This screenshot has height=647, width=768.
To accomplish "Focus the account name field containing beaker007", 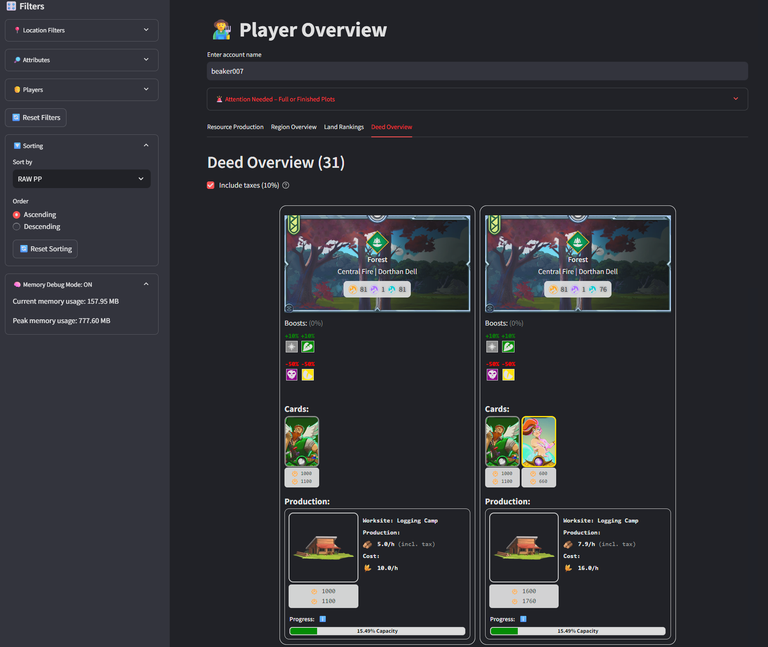I will (477, 71).
